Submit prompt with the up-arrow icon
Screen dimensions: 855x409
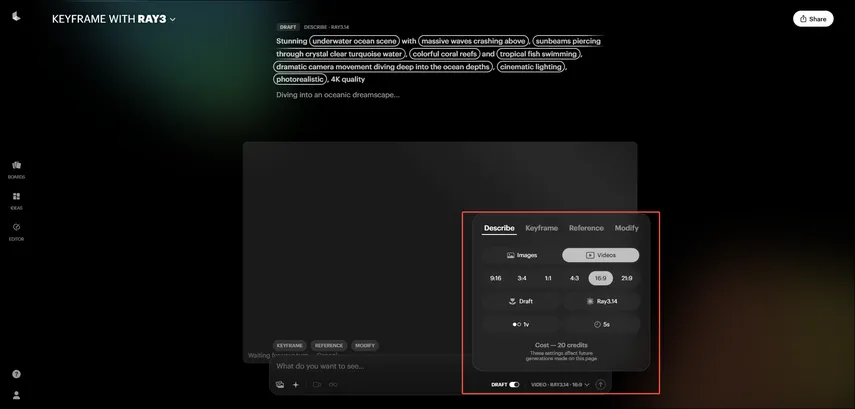pos(600,384)
